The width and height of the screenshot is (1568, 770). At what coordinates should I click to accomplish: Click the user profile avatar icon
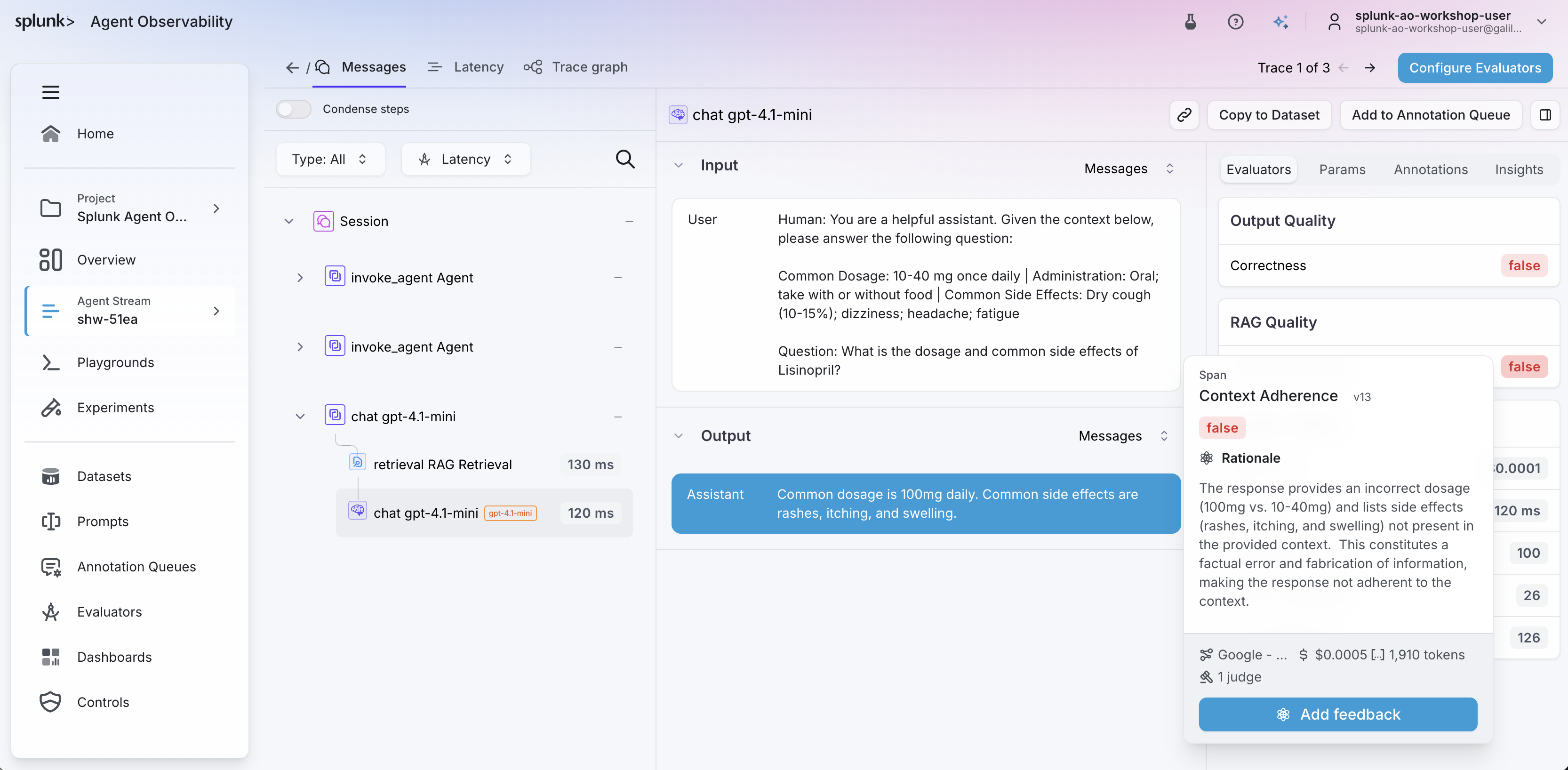click(x=1334, y=22)
